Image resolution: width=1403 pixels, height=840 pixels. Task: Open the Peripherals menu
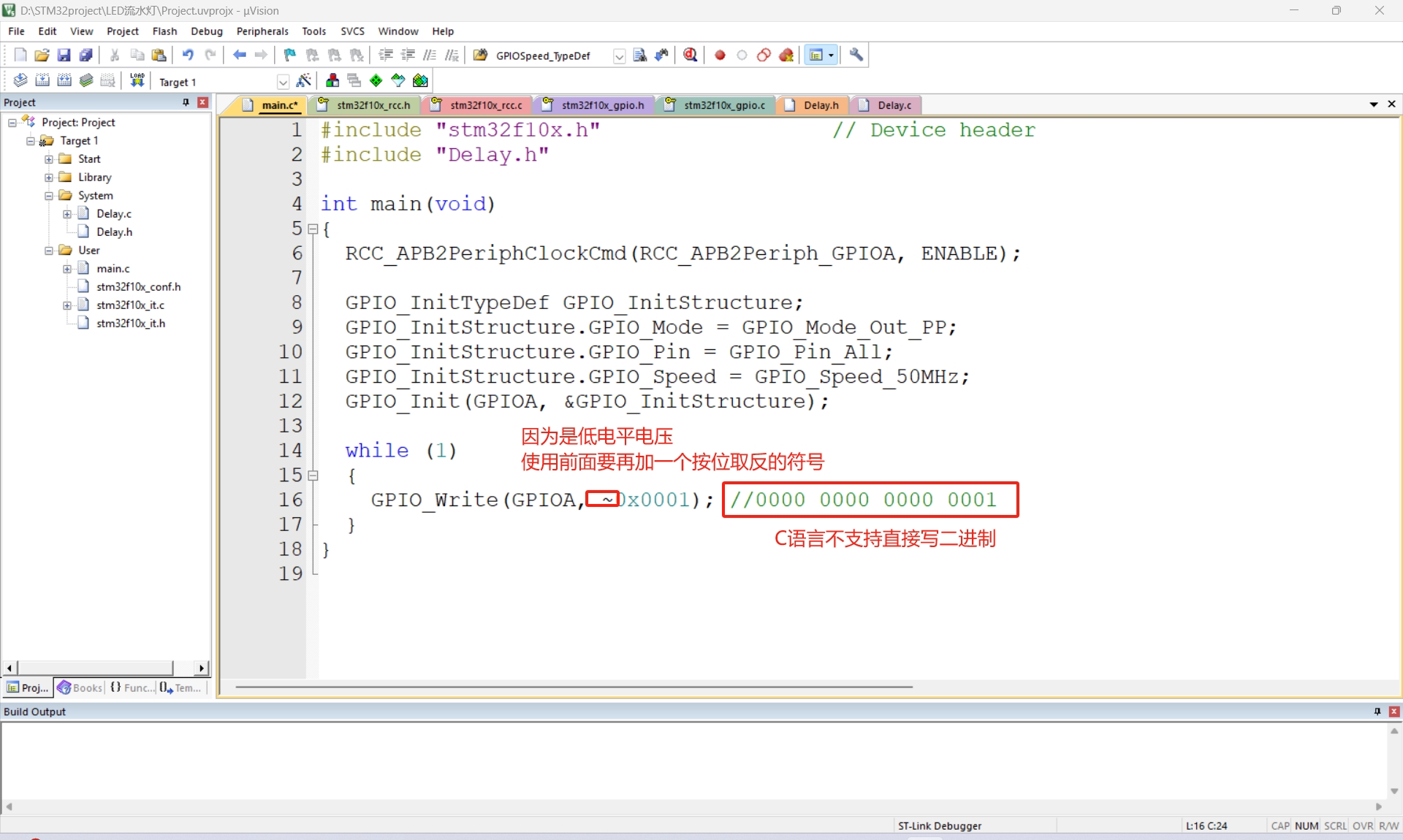pos(262,31)
